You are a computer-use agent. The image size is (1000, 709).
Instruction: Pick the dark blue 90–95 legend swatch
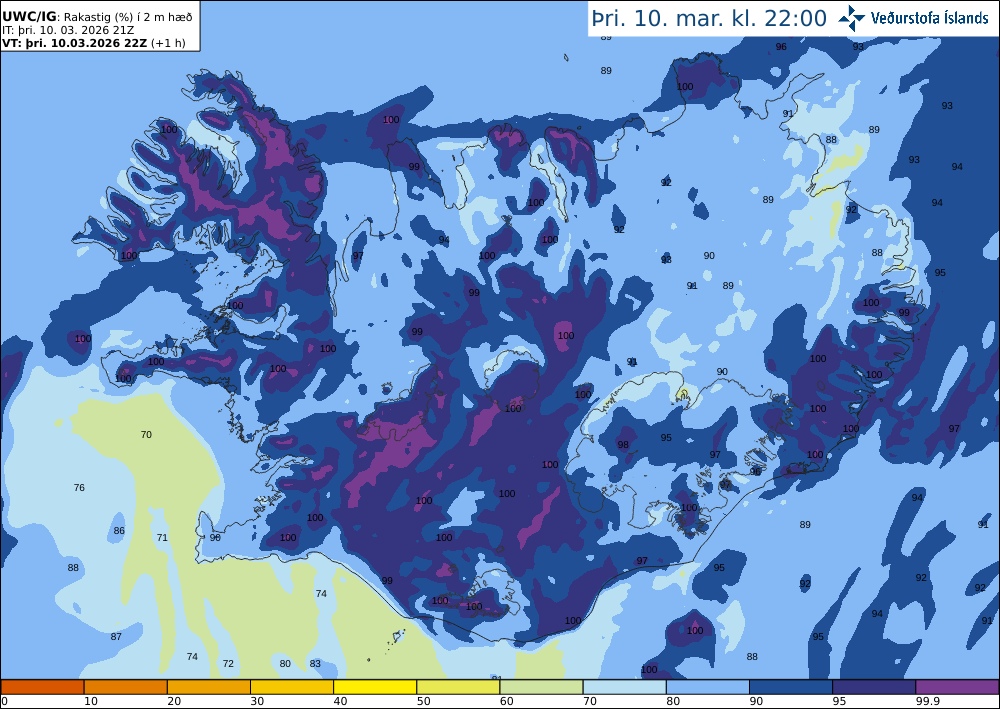click(x=791, y=687)
